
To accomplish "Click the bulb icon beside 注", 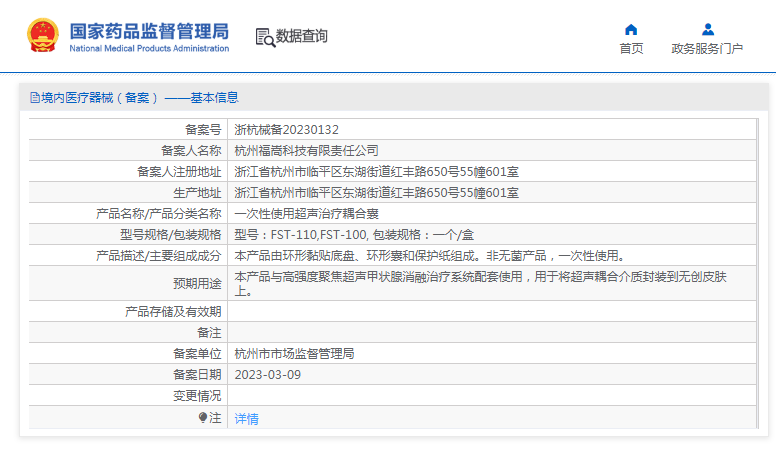I will [x=203, y=417].
